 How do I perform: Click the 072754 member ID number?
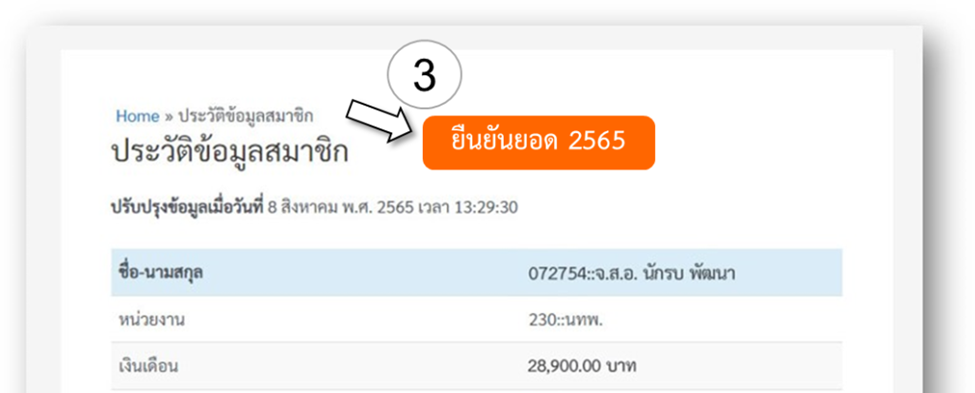click(x=552, y=274)
